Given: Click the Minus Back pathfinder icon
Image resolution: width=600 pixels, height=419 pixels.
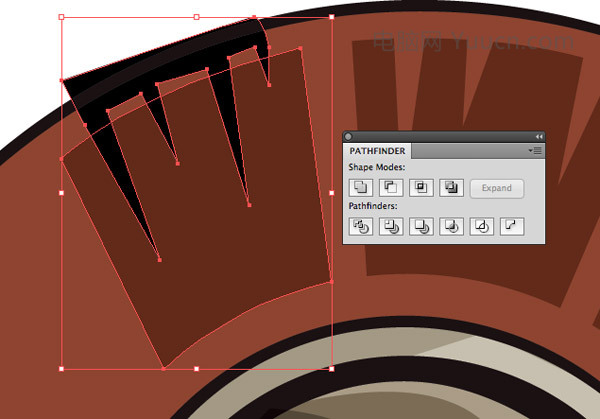Looking at the screenshot, I should [512, 226].
